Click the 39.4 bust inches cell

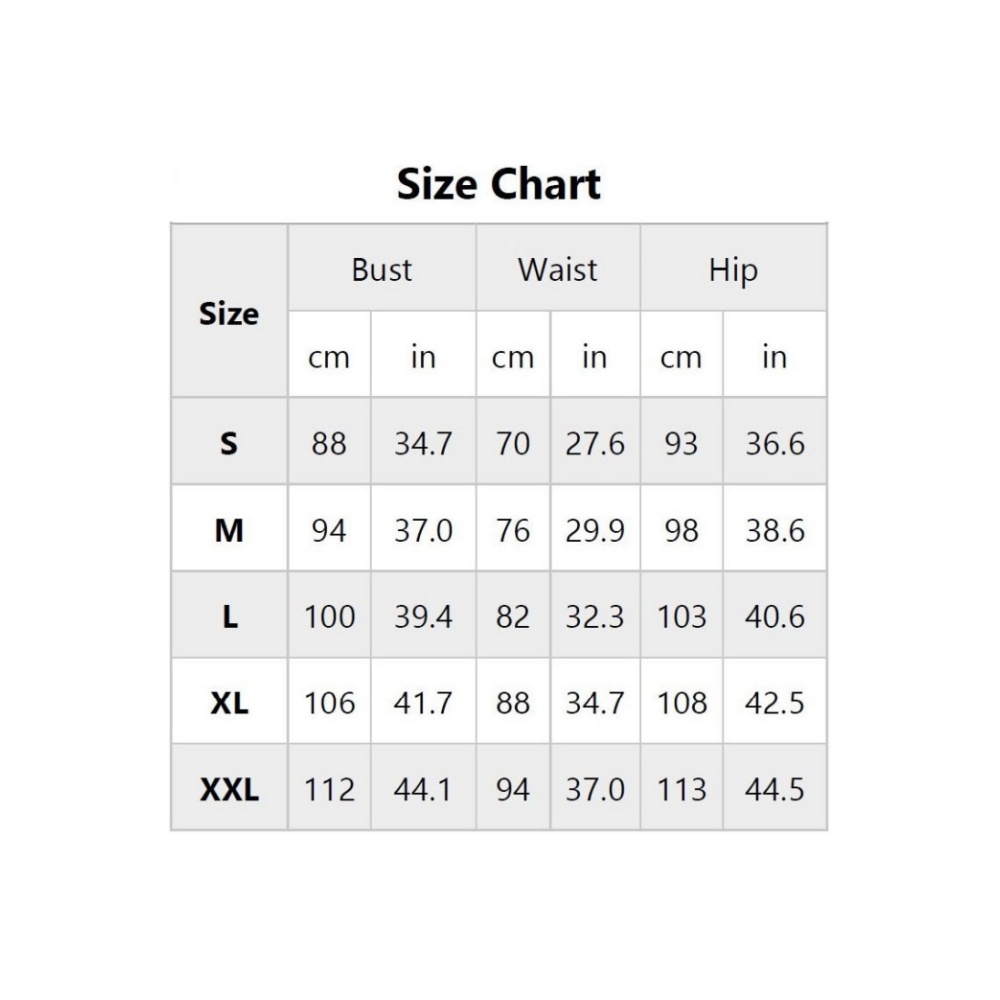tap(423, 617)
